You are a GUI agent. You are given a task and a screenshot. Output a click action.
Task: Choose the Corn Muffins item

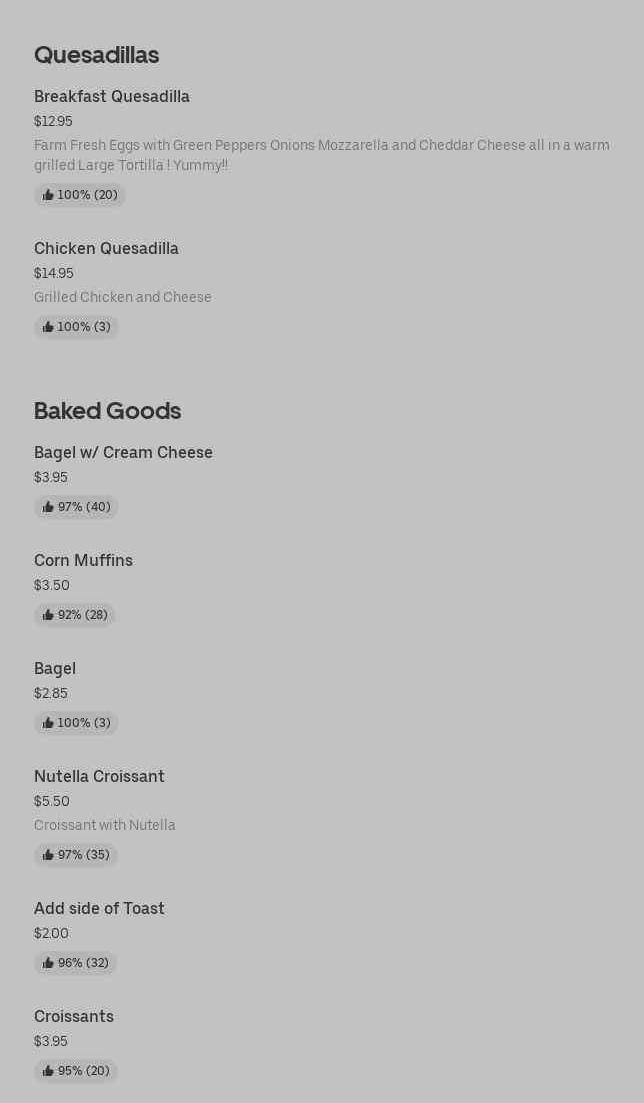tap(83, 561)
